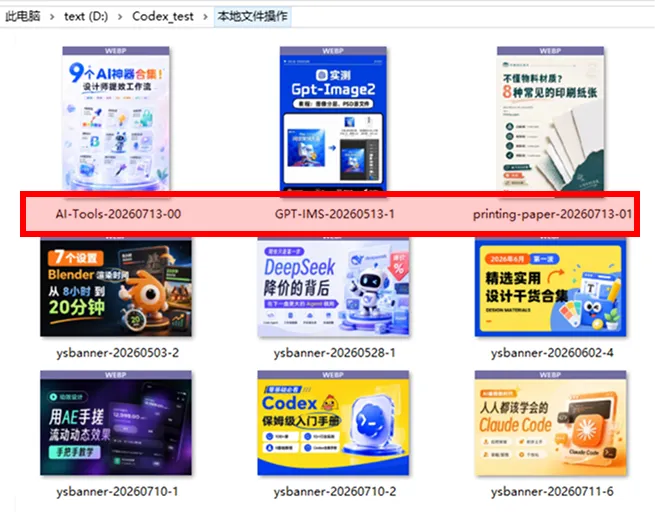This screenshot has height=512, width=655.
Task: Click file name GPT-IMS-20260513-1
Action: point(335,214)
